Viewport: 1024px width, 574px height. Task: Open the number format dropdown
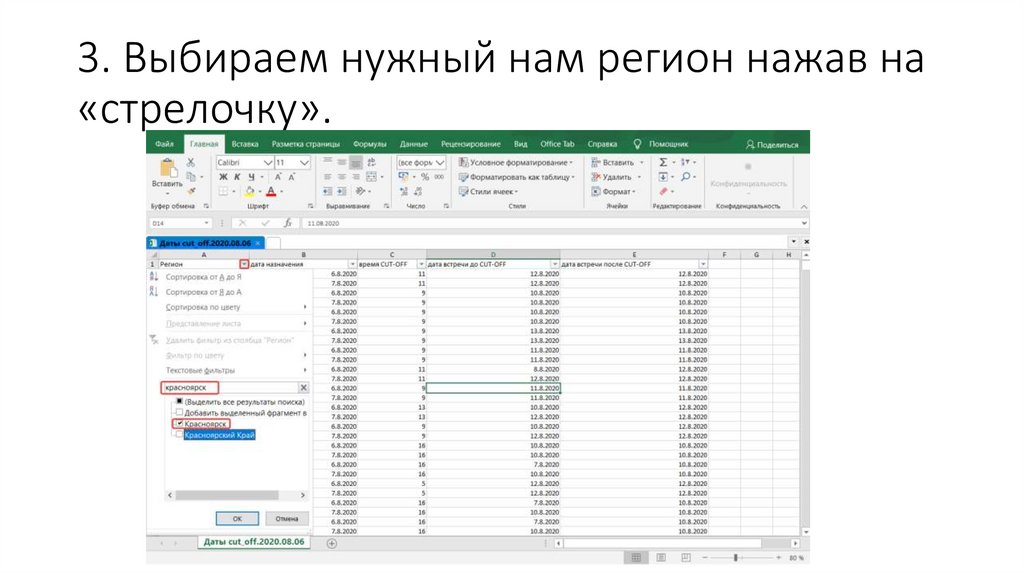click(440, 163)
